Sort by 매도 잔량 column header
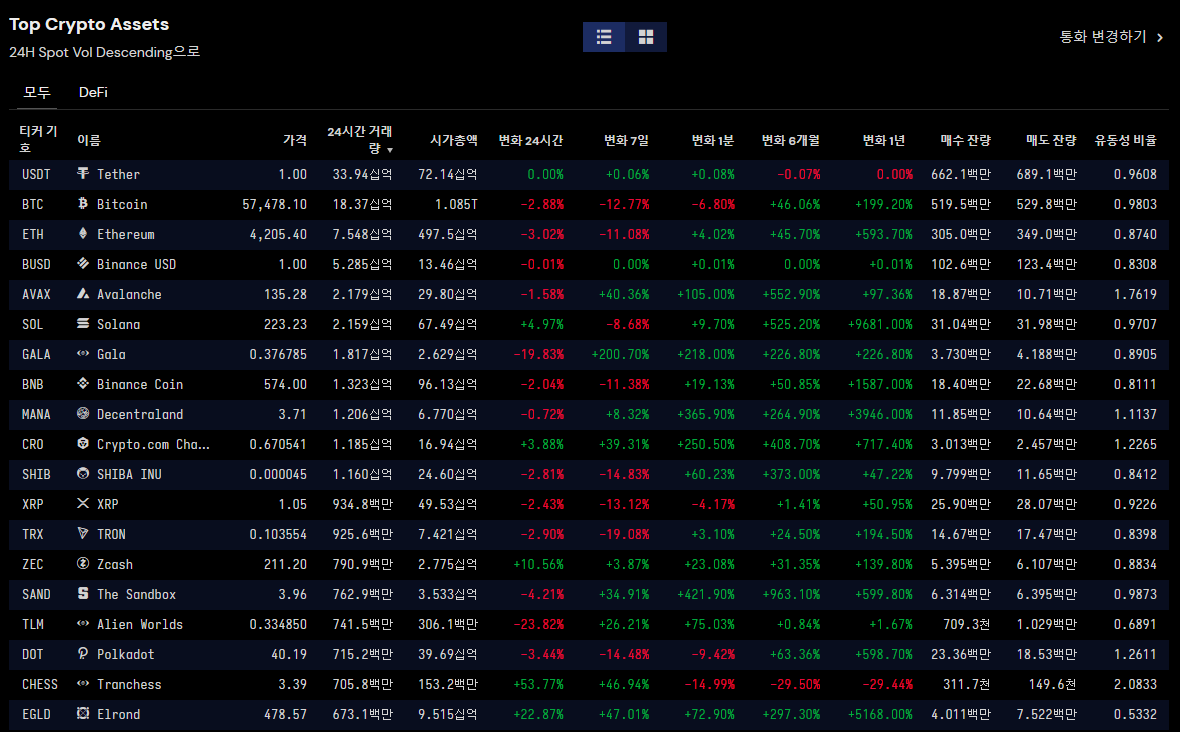 coord(1051,140)
